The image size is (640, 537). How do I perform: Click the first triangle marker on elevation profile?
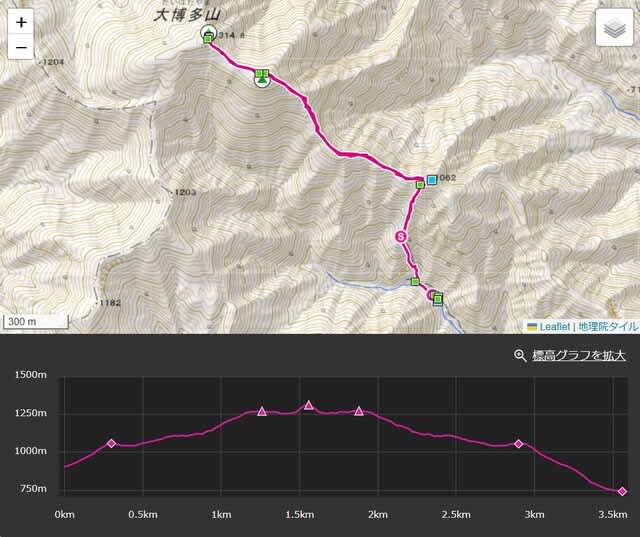point(262,411)
